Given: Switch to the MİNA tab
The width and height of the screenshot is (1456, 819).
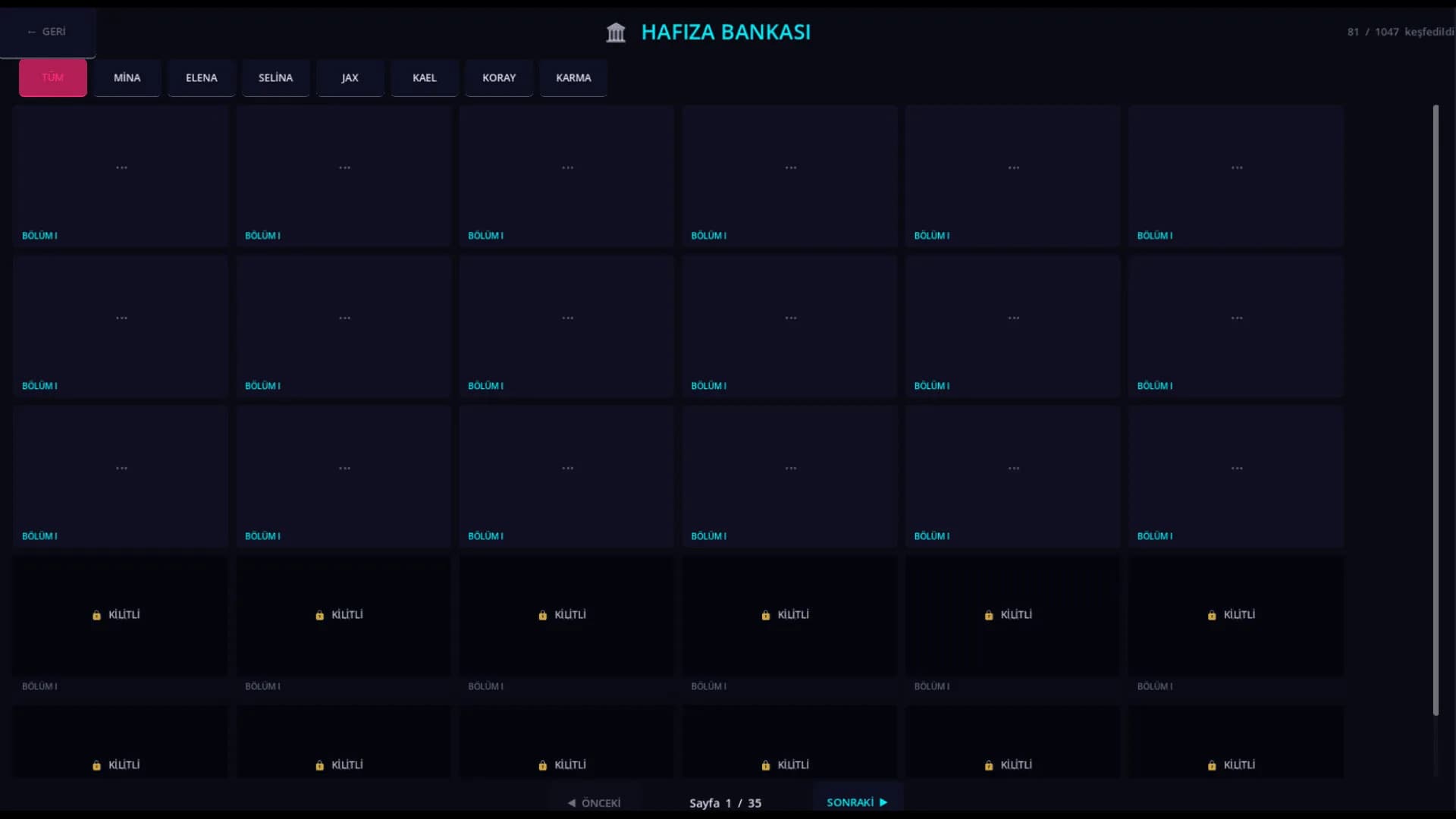Looking at the screenshot, I should (127, 78).
